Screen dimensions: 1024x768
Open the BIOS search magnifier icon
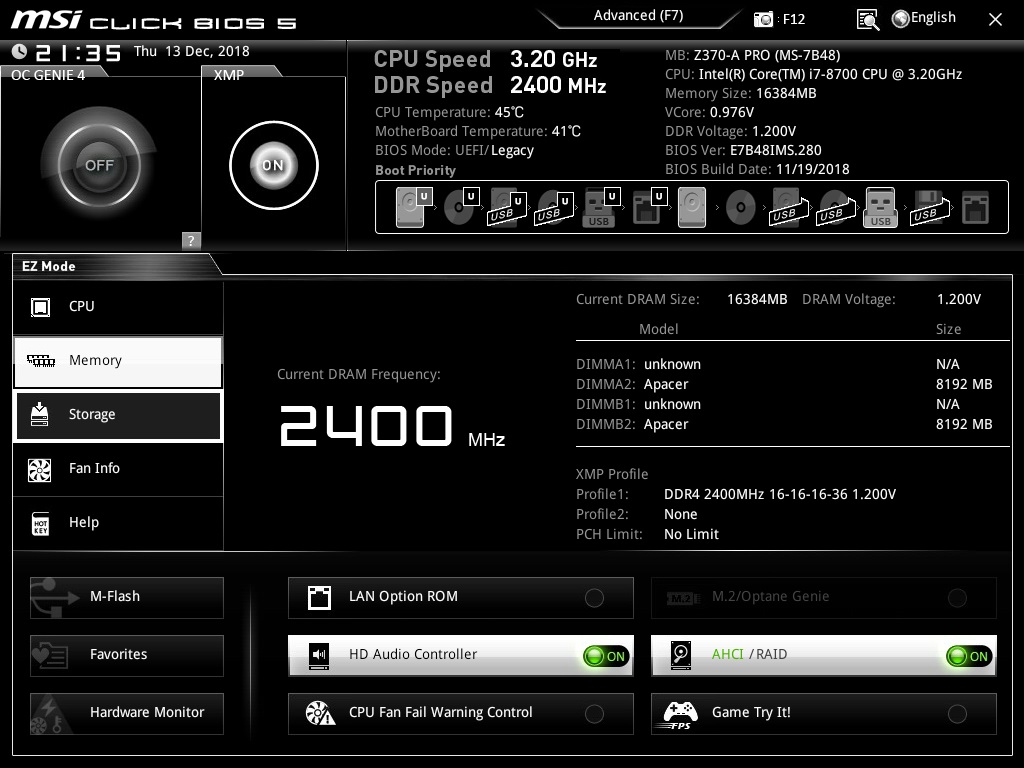(867, 20)
